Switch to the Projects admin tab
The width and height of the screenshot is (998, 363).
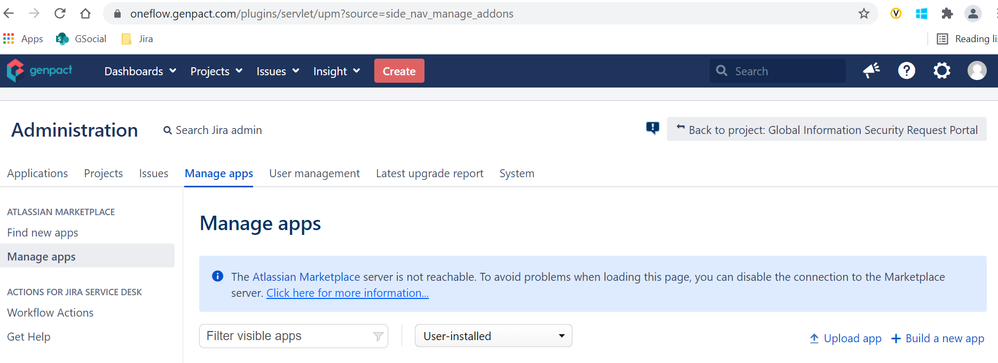tap(103, 173)
